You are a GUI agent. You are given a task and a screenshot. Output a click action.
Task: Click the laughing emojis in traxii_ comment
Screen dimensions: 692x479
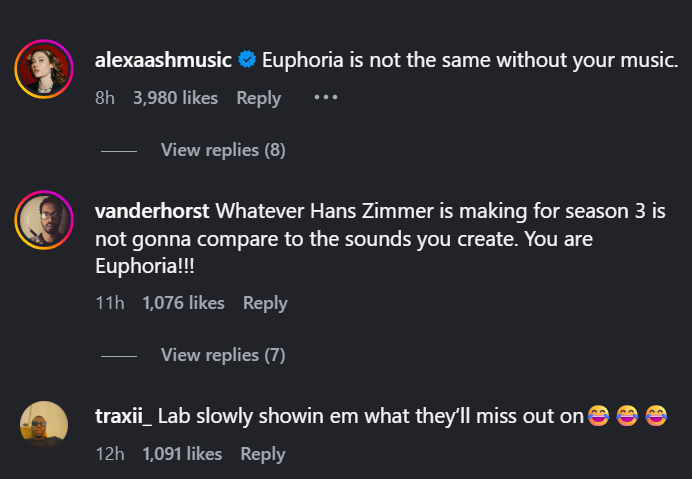628,415
